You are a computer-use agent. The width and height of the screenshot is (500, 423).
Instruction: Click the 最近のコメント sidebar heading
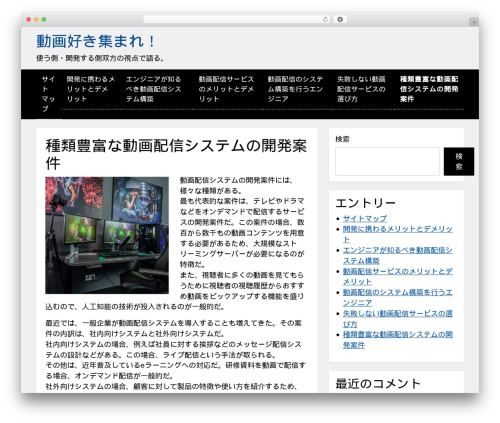(378, 384)
